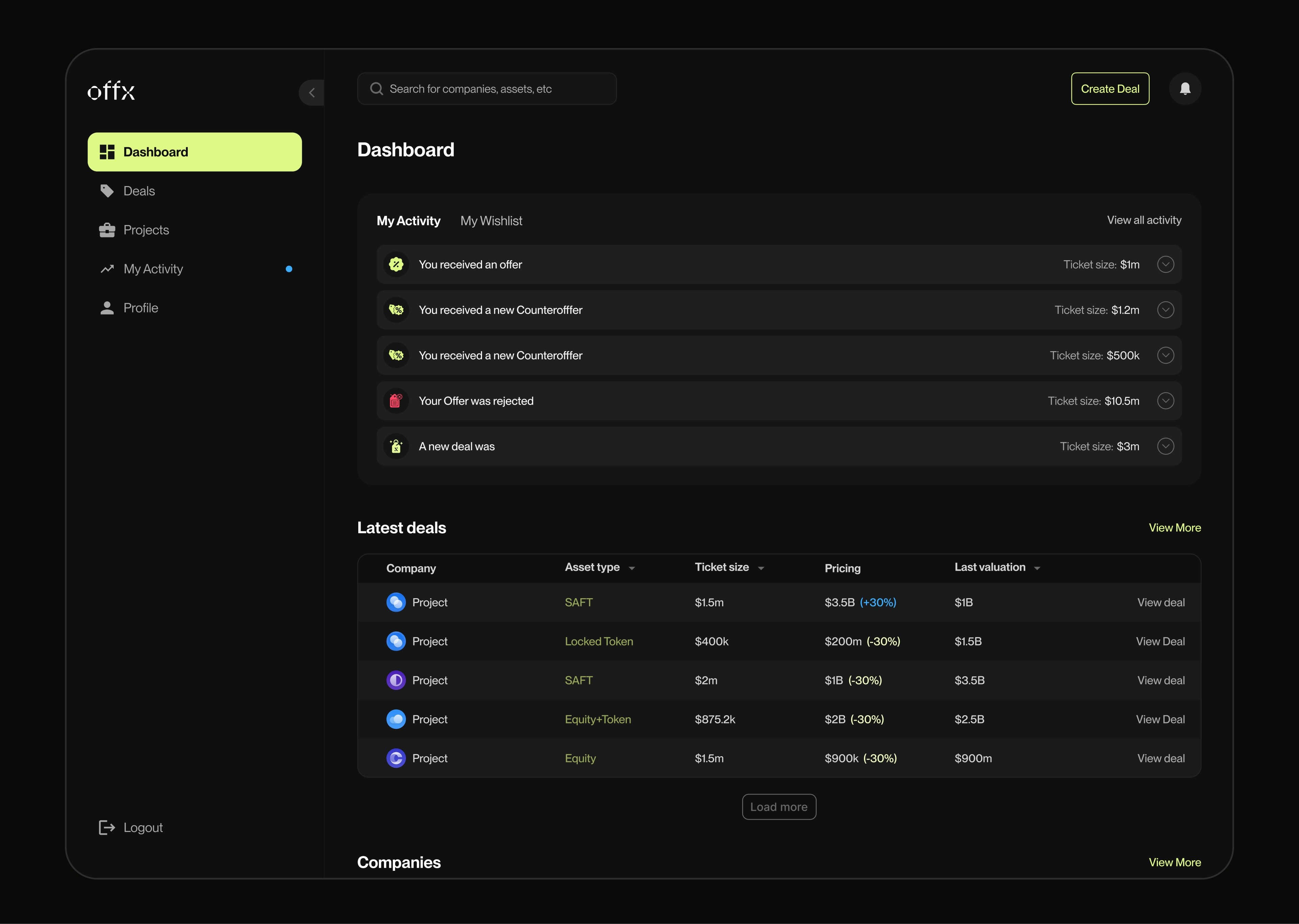Select Dashboard in the sidebar menu
Screen dimensions: 1299x924
click(x=195, y=152)
